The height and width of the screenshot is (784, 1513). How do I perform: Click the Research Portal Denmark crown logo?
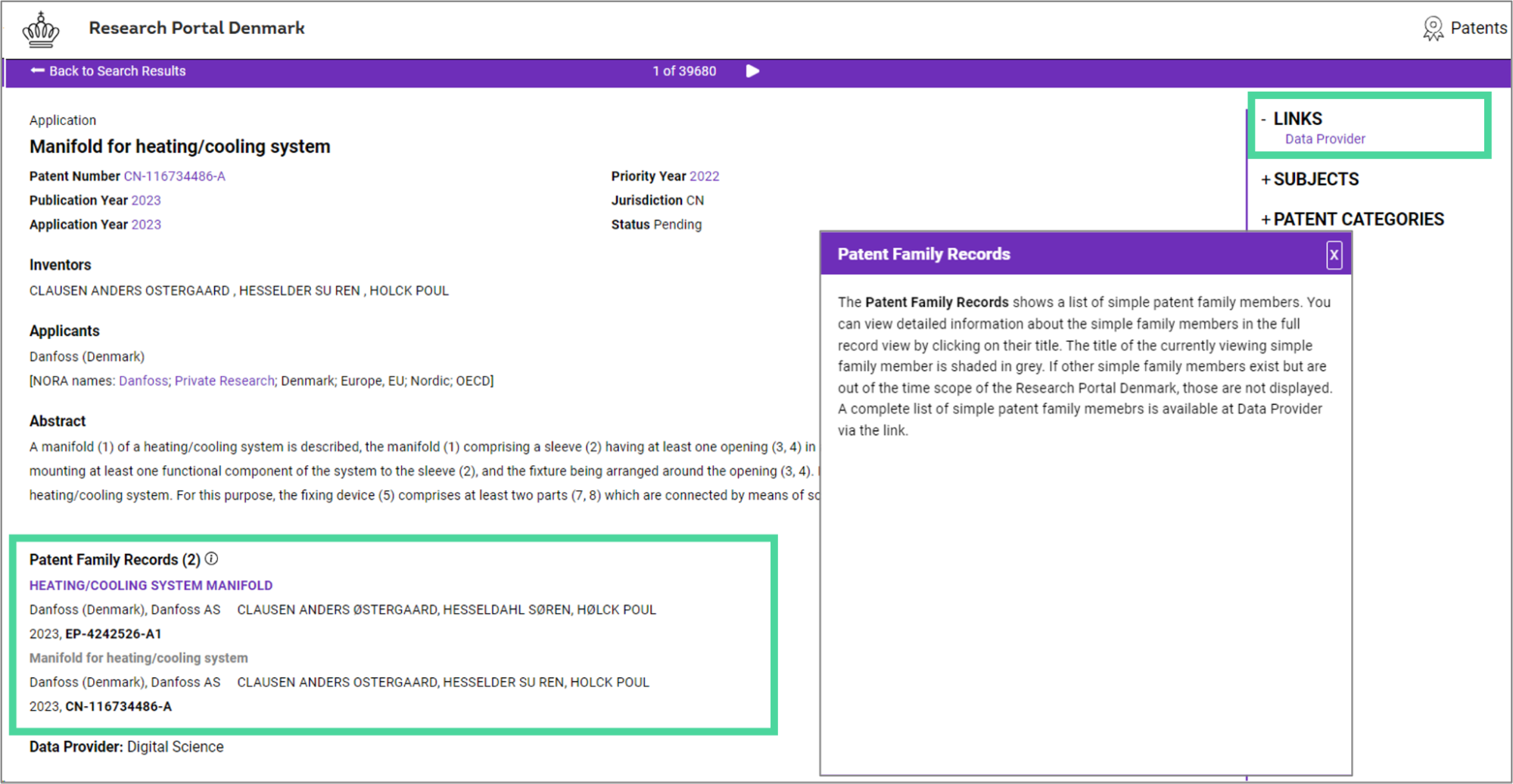click(41, 30)
